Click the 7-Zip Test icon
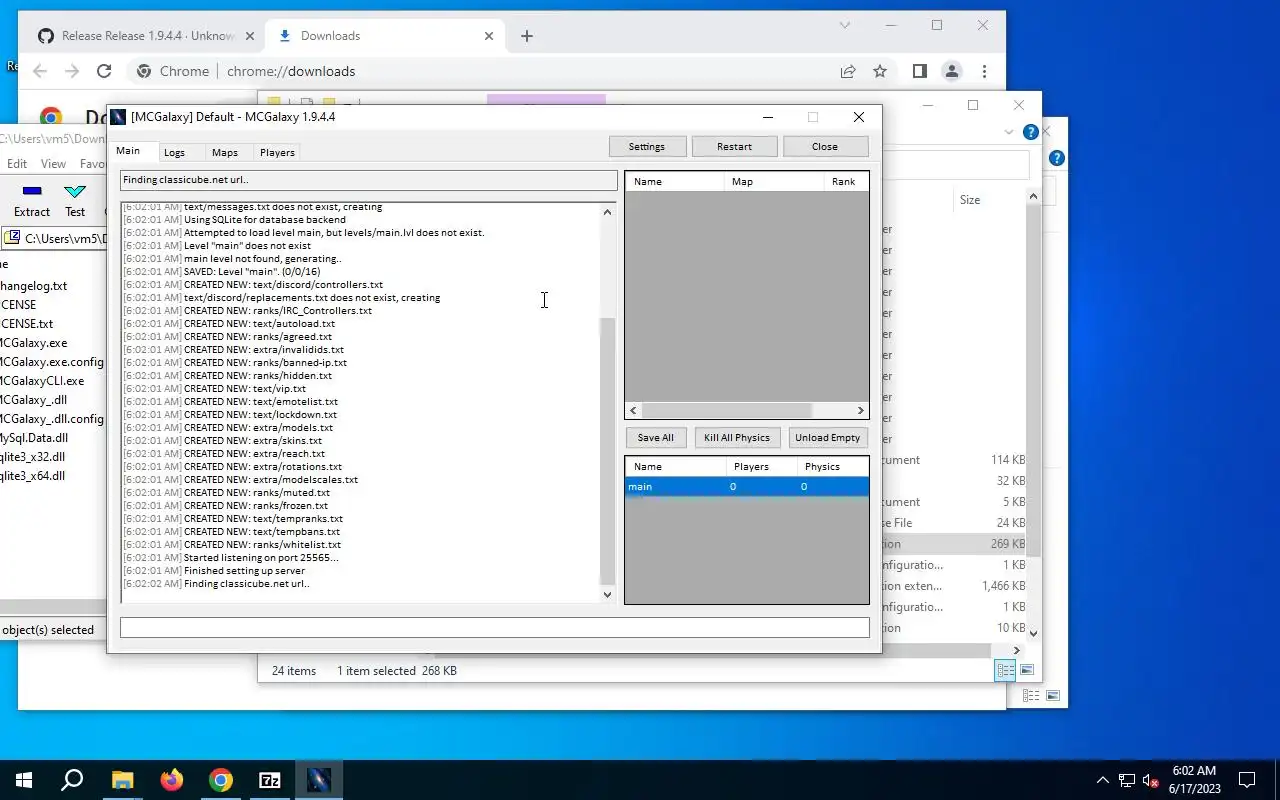This screenshot has width=1280, height=800. (75, 200)
